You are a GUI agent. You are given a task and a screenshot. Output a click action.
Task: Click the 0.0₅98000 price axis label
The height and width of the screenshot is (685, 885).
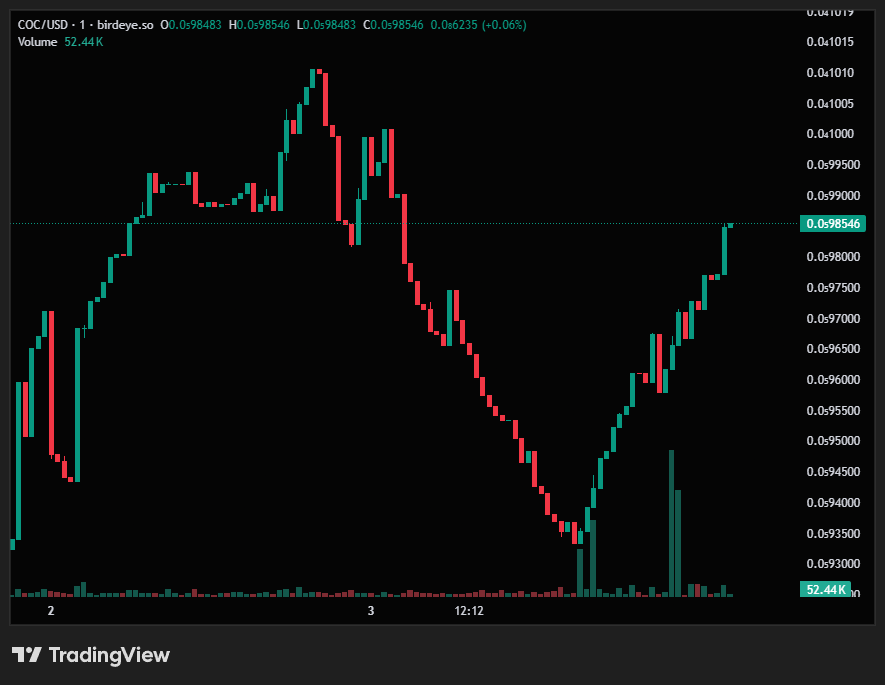(x=833, y=257)
